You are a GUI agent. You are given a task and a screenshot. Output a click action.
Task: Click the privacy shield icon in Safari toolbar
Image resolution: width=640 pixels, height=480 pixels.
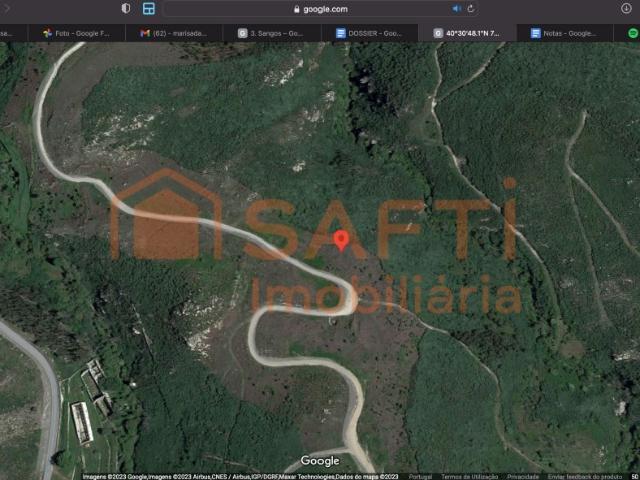click(125, 8)
